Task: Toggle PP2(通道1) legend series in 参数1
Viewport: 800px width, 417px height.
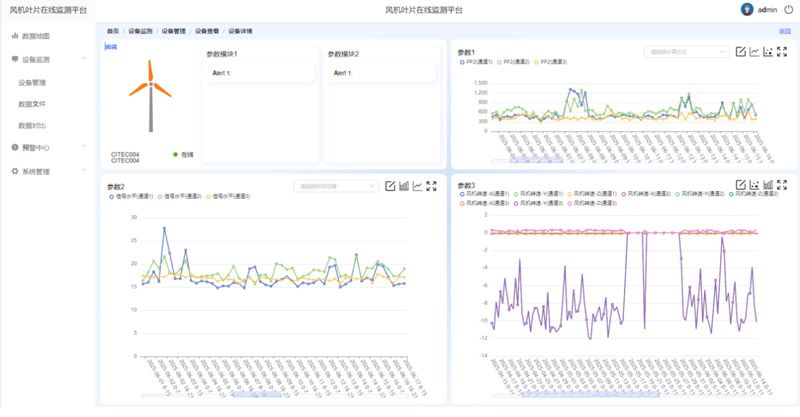Action: (478, 62)
